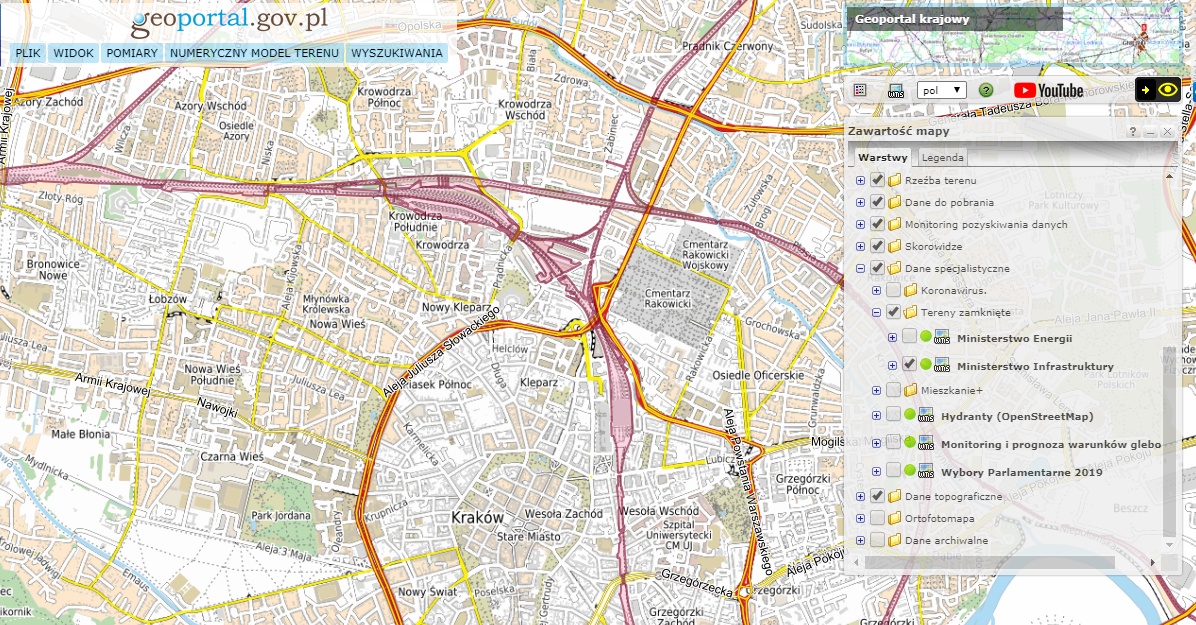Open the POMIARY menu
The image size is (1196, 625).
132,53
